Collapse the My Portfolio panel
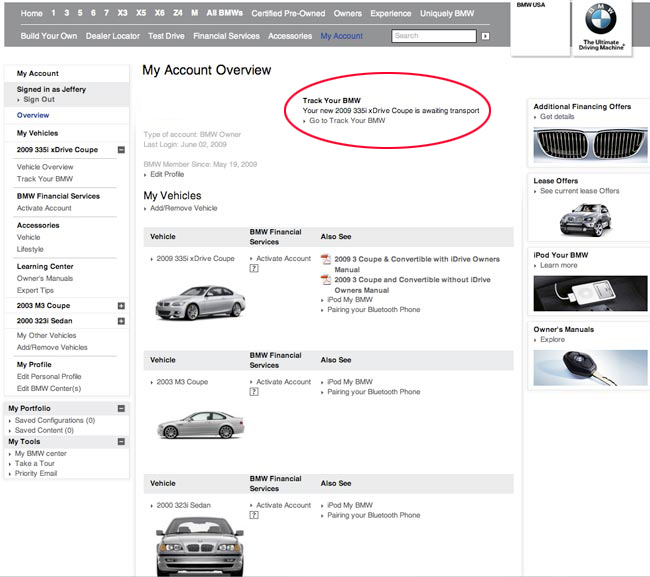The width and height of the screenshot is (650, 577). pos(121,408)
